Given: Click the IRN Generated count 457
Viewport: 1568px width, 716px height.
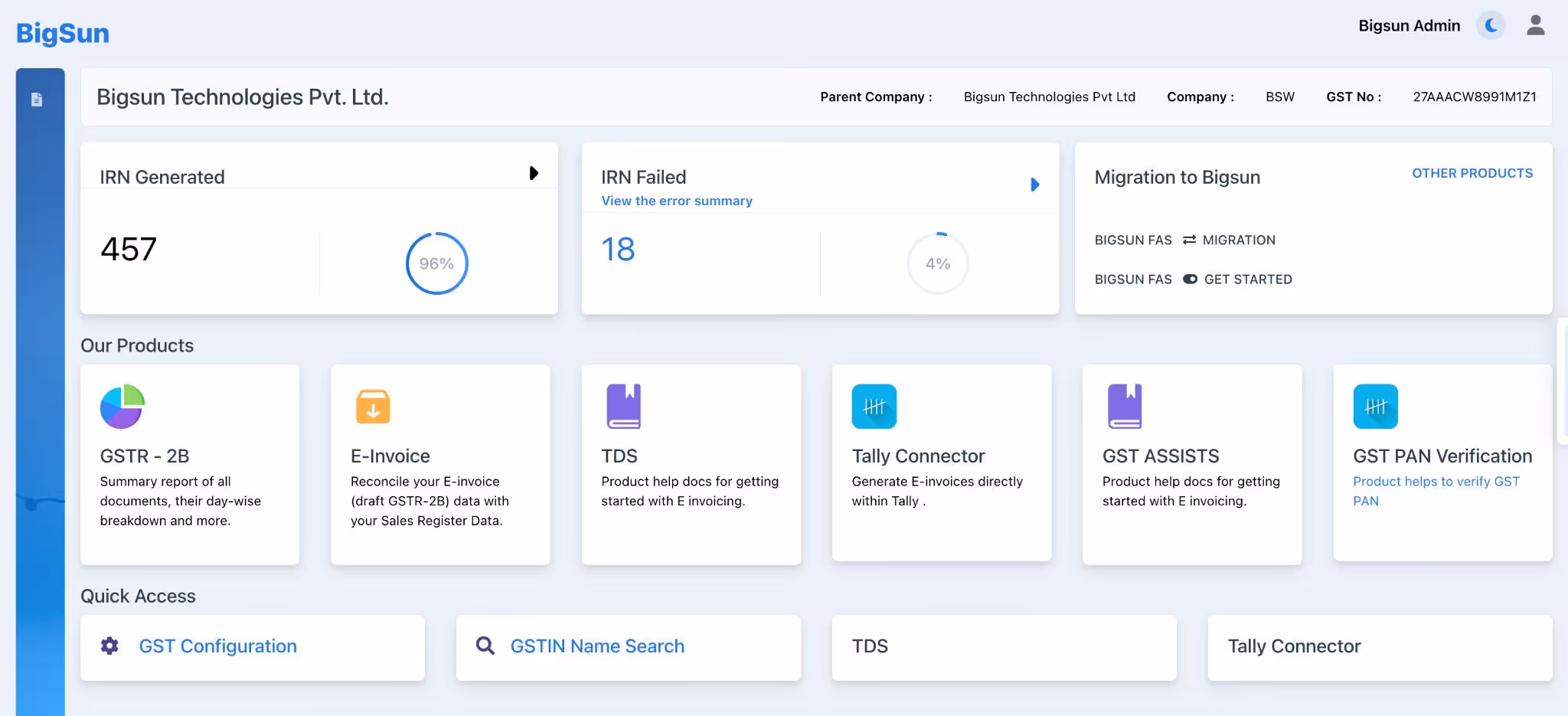Looking at the screenshot, I should (129, 250).
